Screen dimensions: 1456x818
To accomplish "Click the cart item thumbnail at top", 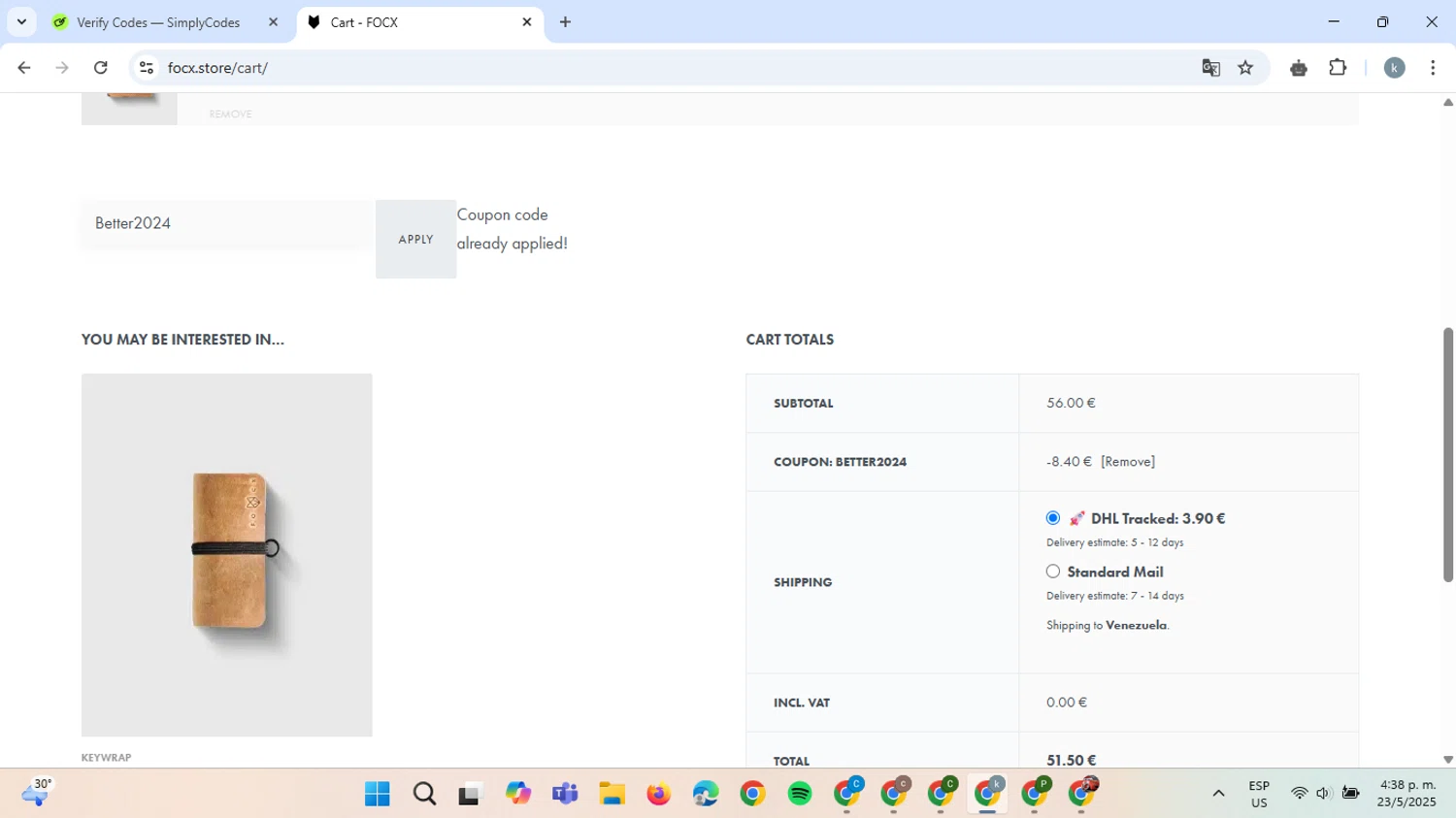I will tap(129, 109).
